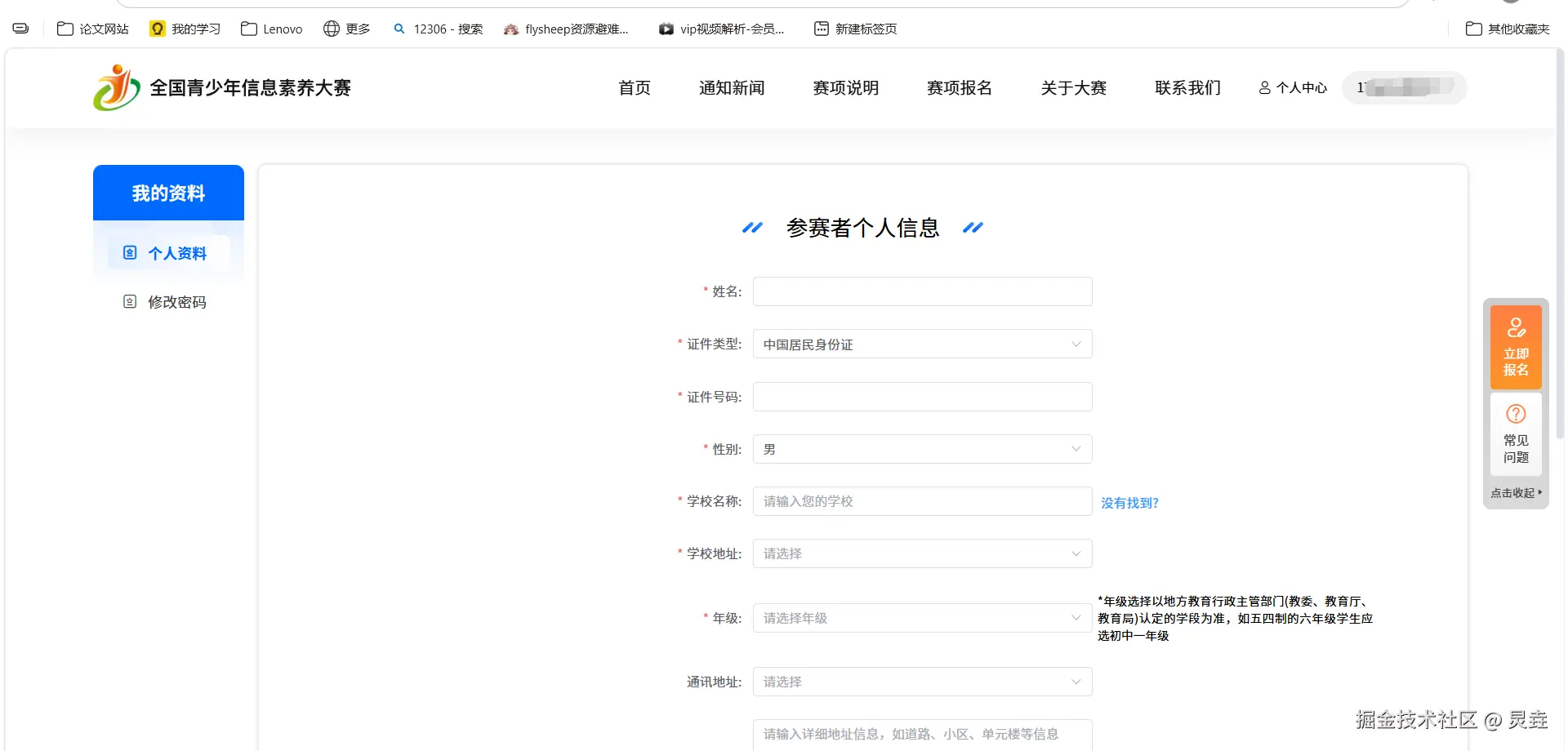Click the 个人资料 sidebar icon
The height and width of the screenshot is (751, 1568).
coord(130,253)
